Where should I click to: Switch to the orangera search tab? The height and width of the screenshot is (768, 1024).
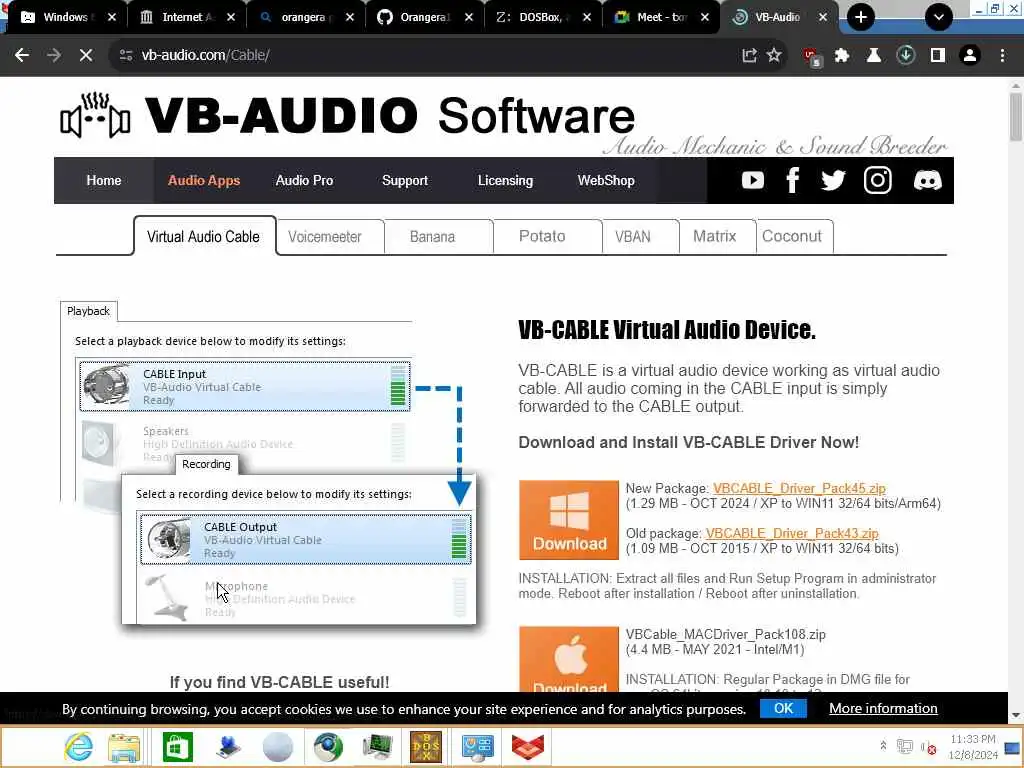tap(306, 17)
